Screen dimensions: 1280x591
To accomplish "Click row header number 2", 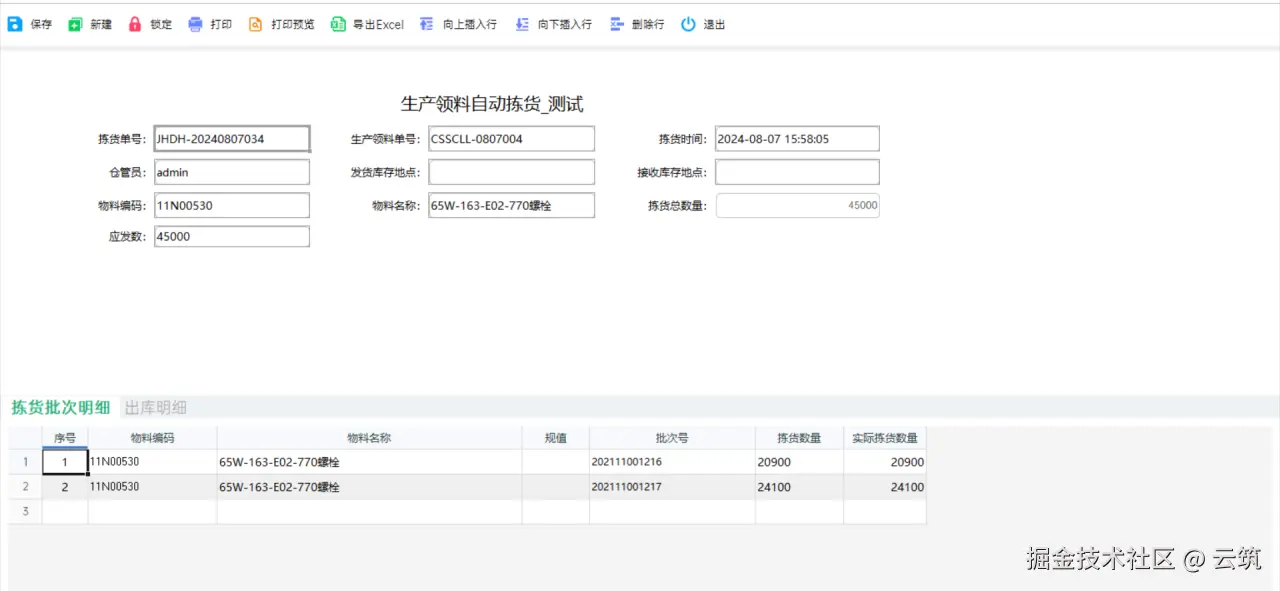I will (25, 487).
